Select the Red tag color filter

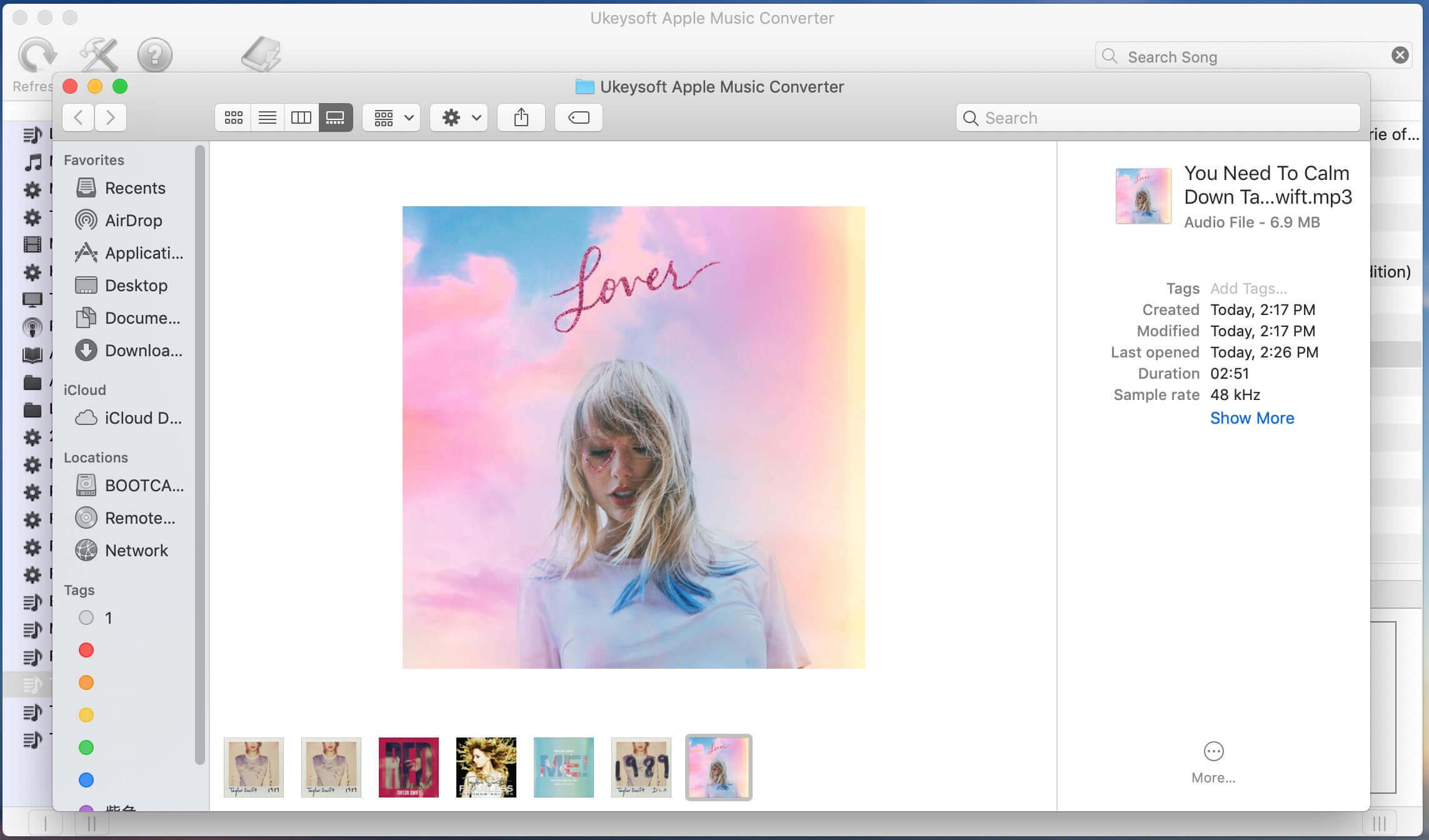point(86,651)
